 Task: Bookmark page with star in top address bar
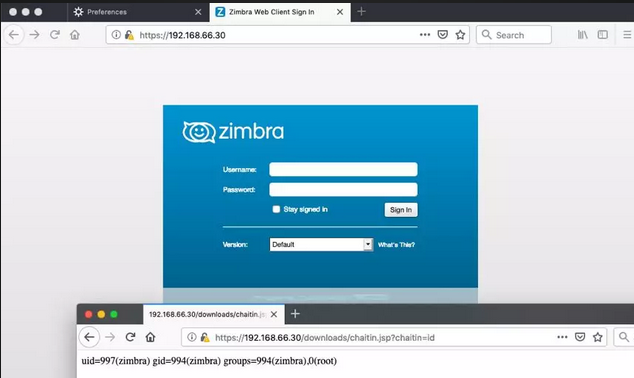click(460, 35)
